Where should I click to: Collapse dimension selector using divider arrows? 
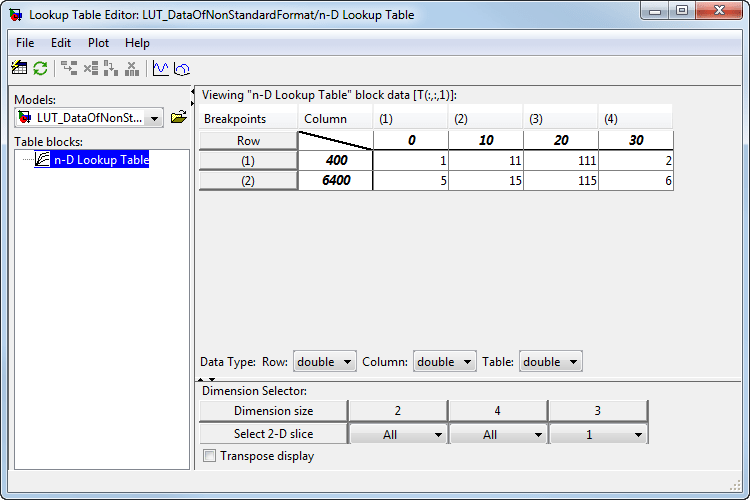212,379
